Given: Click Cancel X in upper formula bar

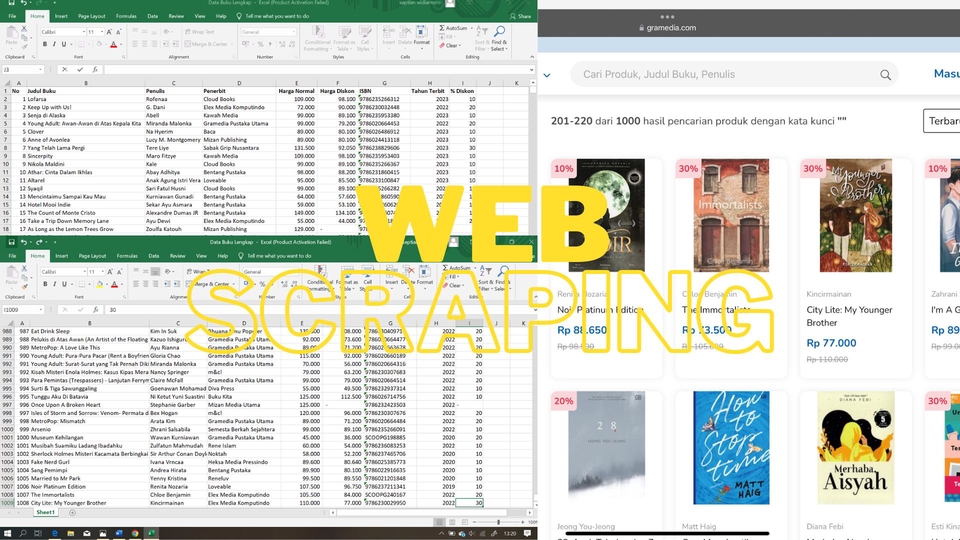Looking at the screenshot, I should point(65,70).
